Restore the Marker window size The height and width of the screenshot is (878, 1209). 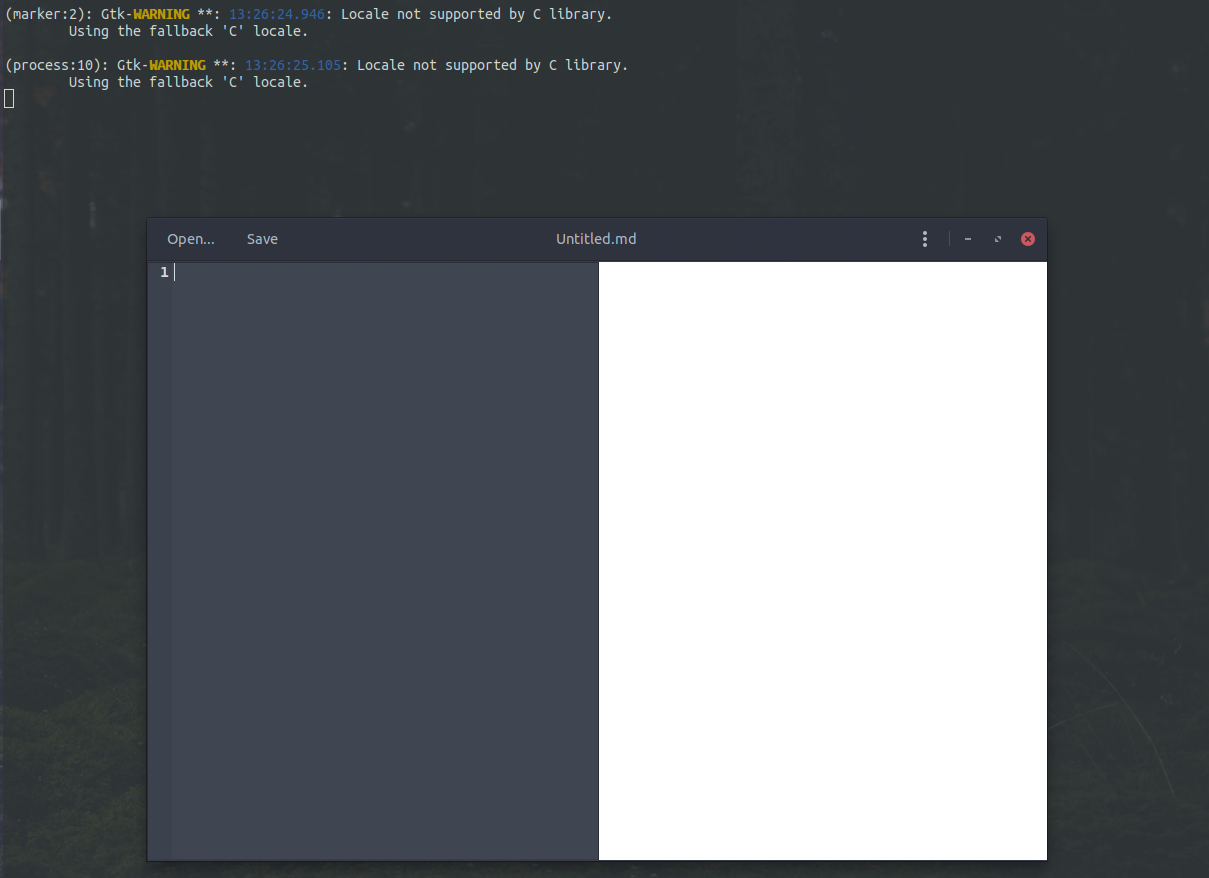[x=997, y=239]
